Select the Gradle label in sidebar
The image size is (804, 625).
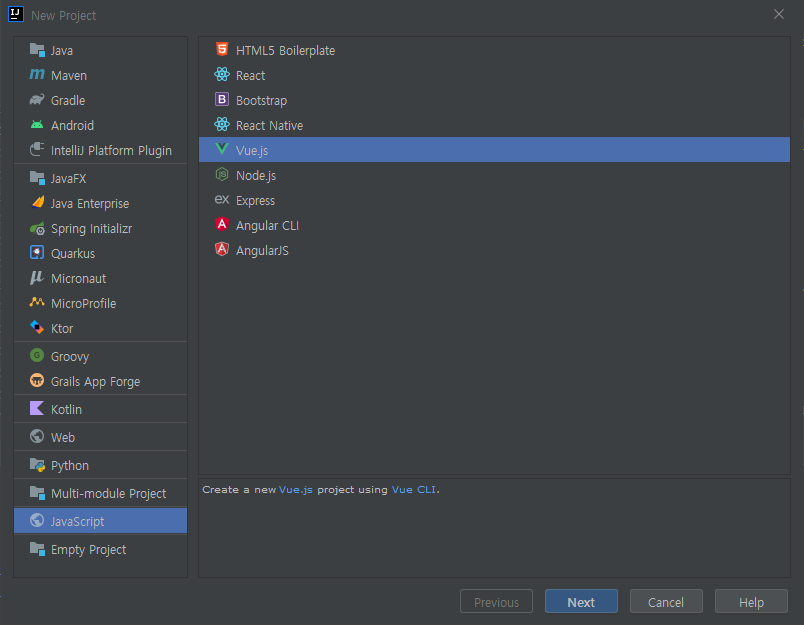pyautogui.click(x=68, y=100)
